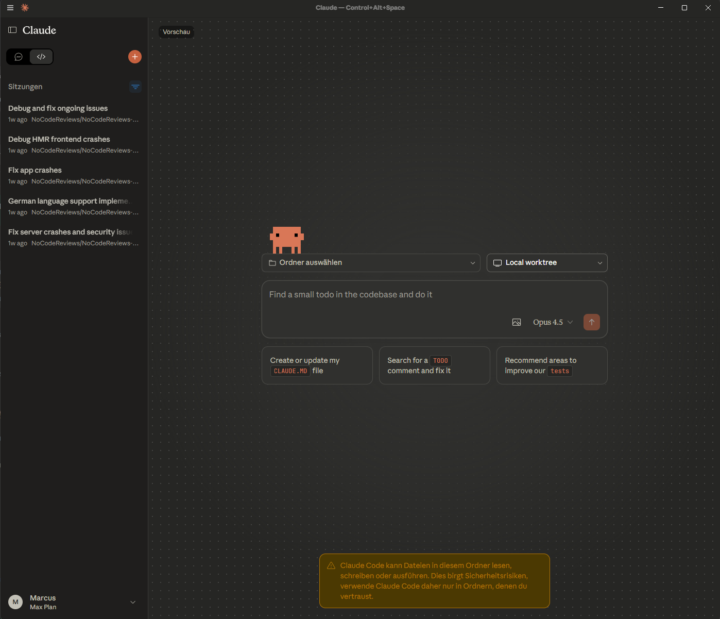
Task: Click the Vorschau badge
Action: point(176,32)
